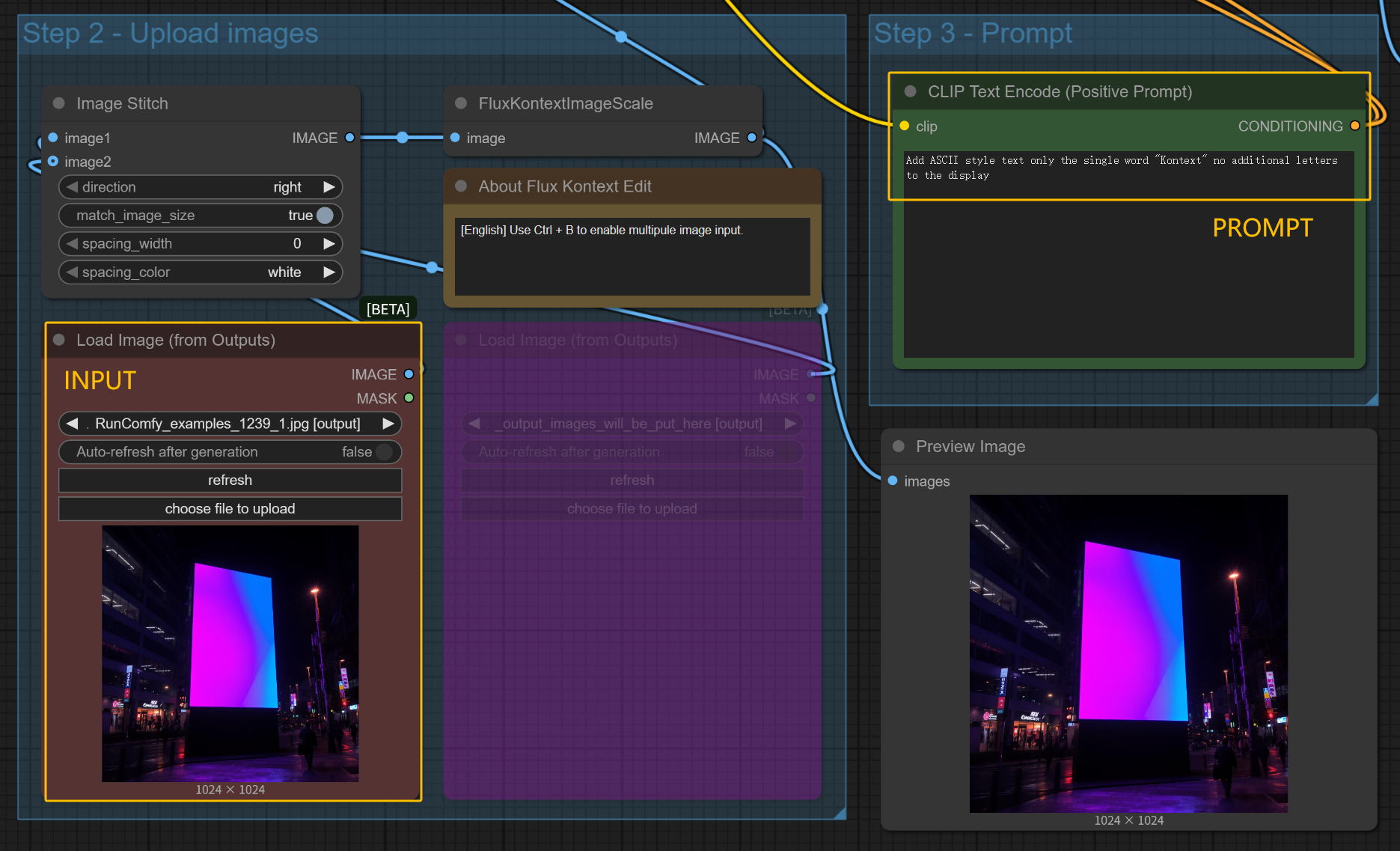The image size is (1400, 851).
Task: Open spacing_color dropdown showing white
Action: (x=201, y=272)
